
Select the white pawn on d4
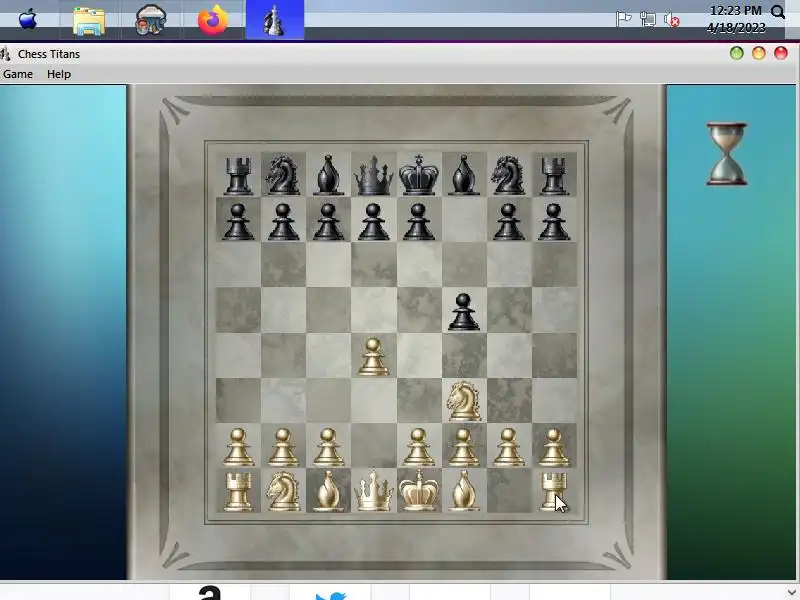coord(373,357)
